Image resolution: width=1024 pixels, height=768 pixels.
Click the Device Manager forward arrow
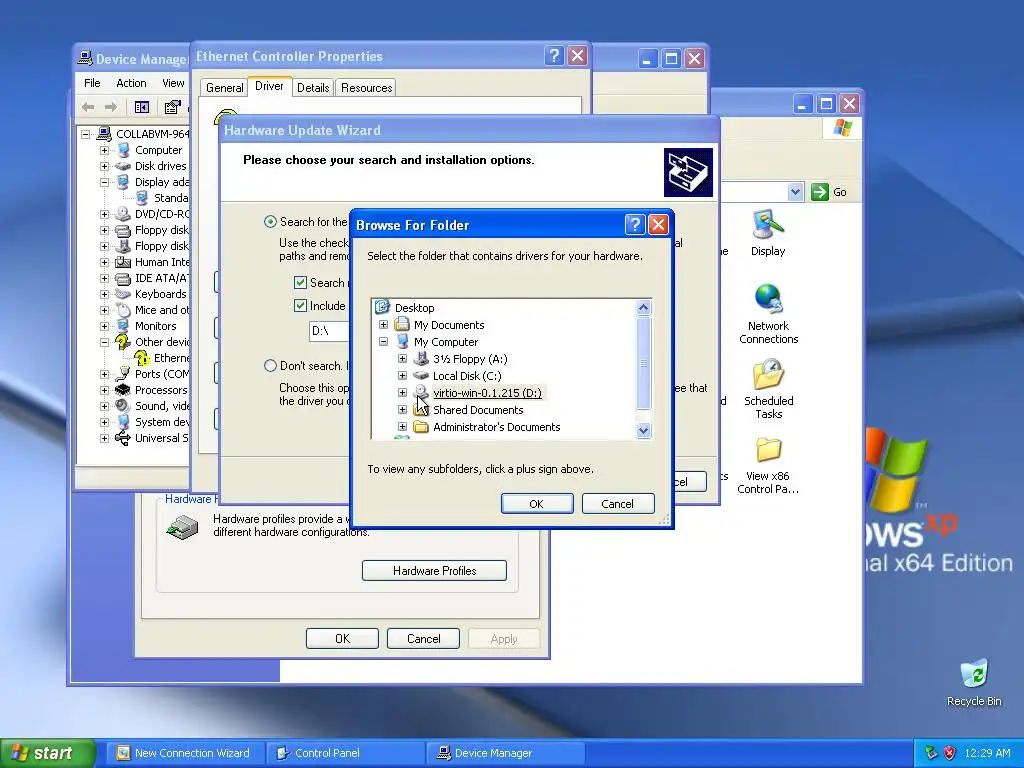tap(111, 107)
